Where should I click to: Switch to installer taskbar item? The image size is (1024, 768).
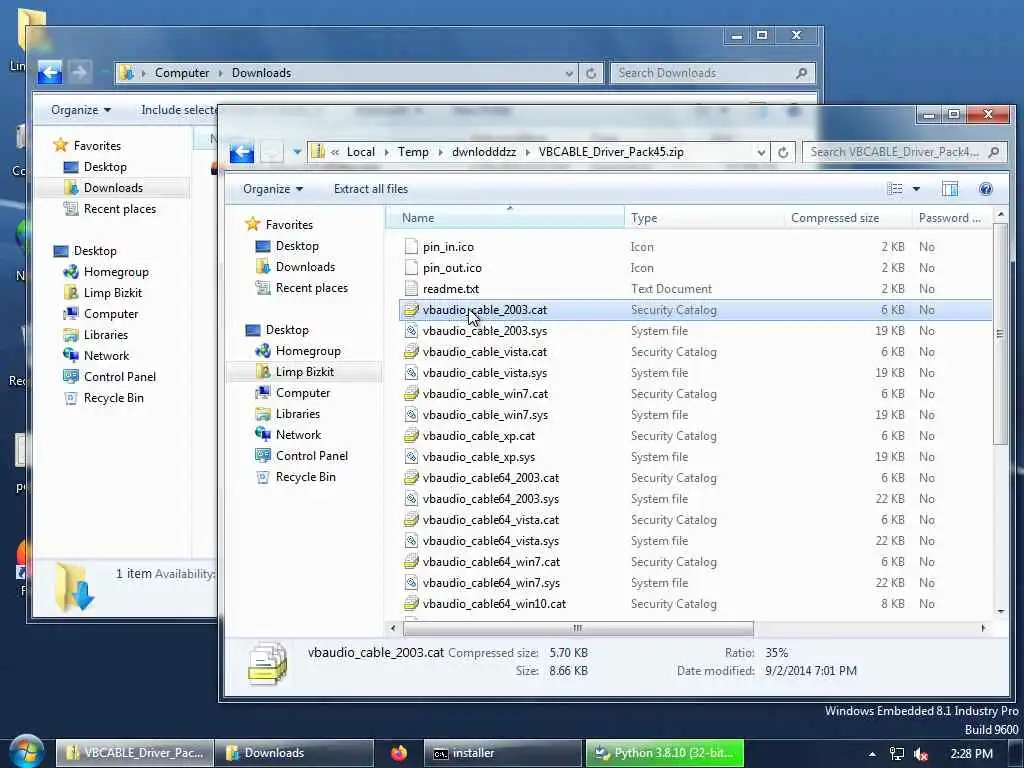(x=502, y=753)
